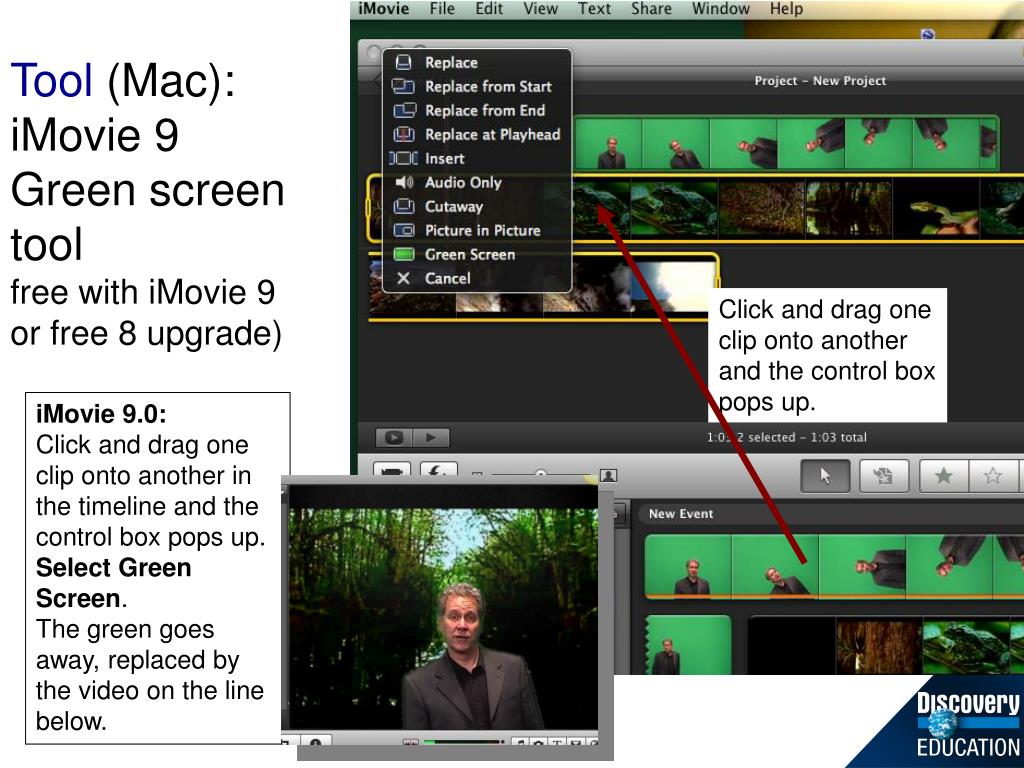Select frog frame in project jungle clip
The image size is (1024, 768).
(x=674, y=208)
